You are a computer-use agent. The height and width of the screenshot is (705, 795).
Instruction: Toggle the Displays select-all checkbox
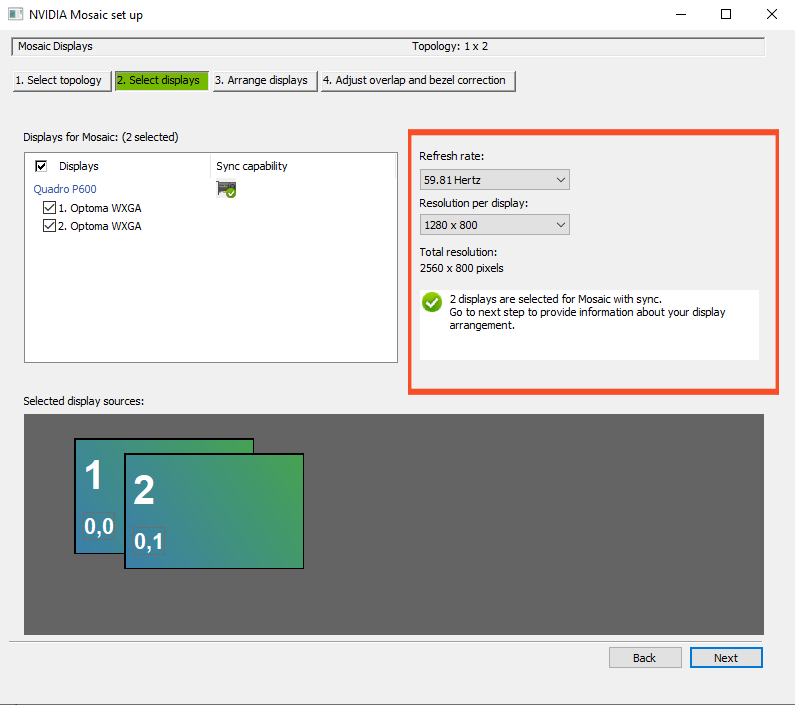tap(41, 166)
